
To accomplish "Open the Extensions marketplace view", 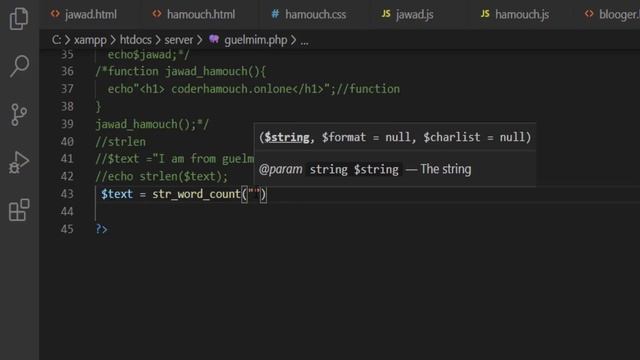I will [x=19, y=210].
